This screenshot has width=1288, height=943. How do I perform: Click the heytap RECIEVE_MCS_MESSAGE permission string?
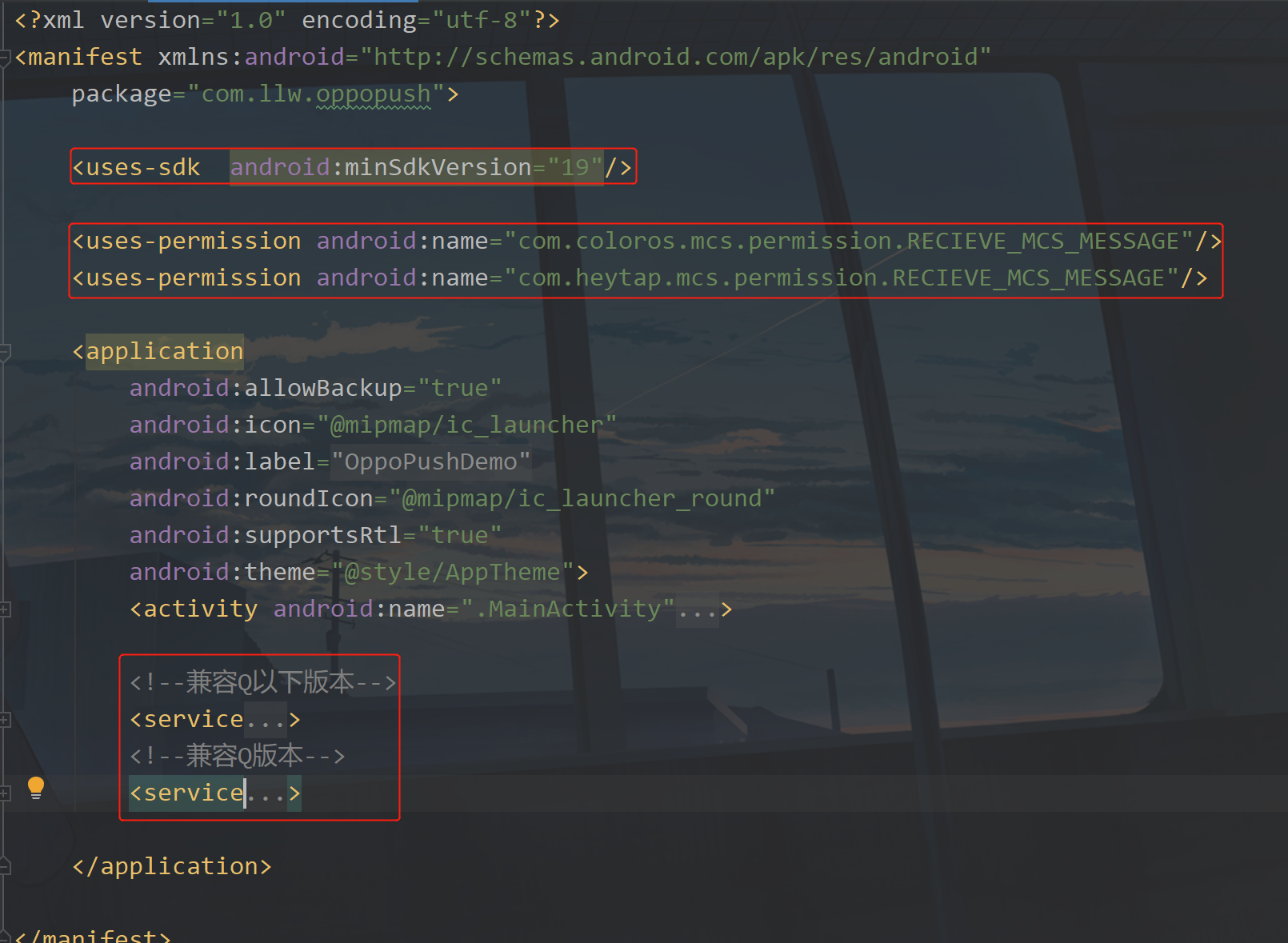(x=842, y=278)
